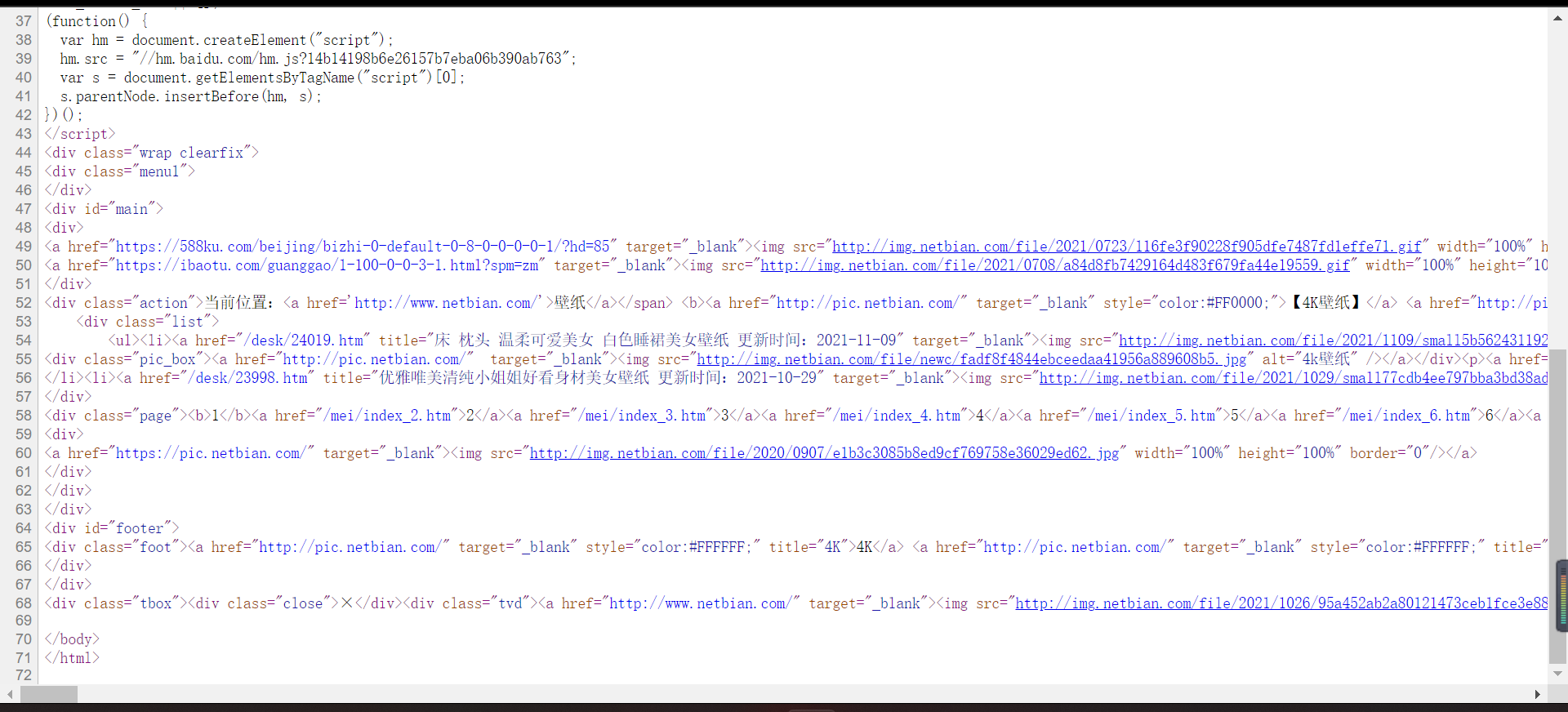The height and width of the screenshot is (712, 1568).
Task: Click the horizontal scrollbar left arrow
Action: (10, 694)
